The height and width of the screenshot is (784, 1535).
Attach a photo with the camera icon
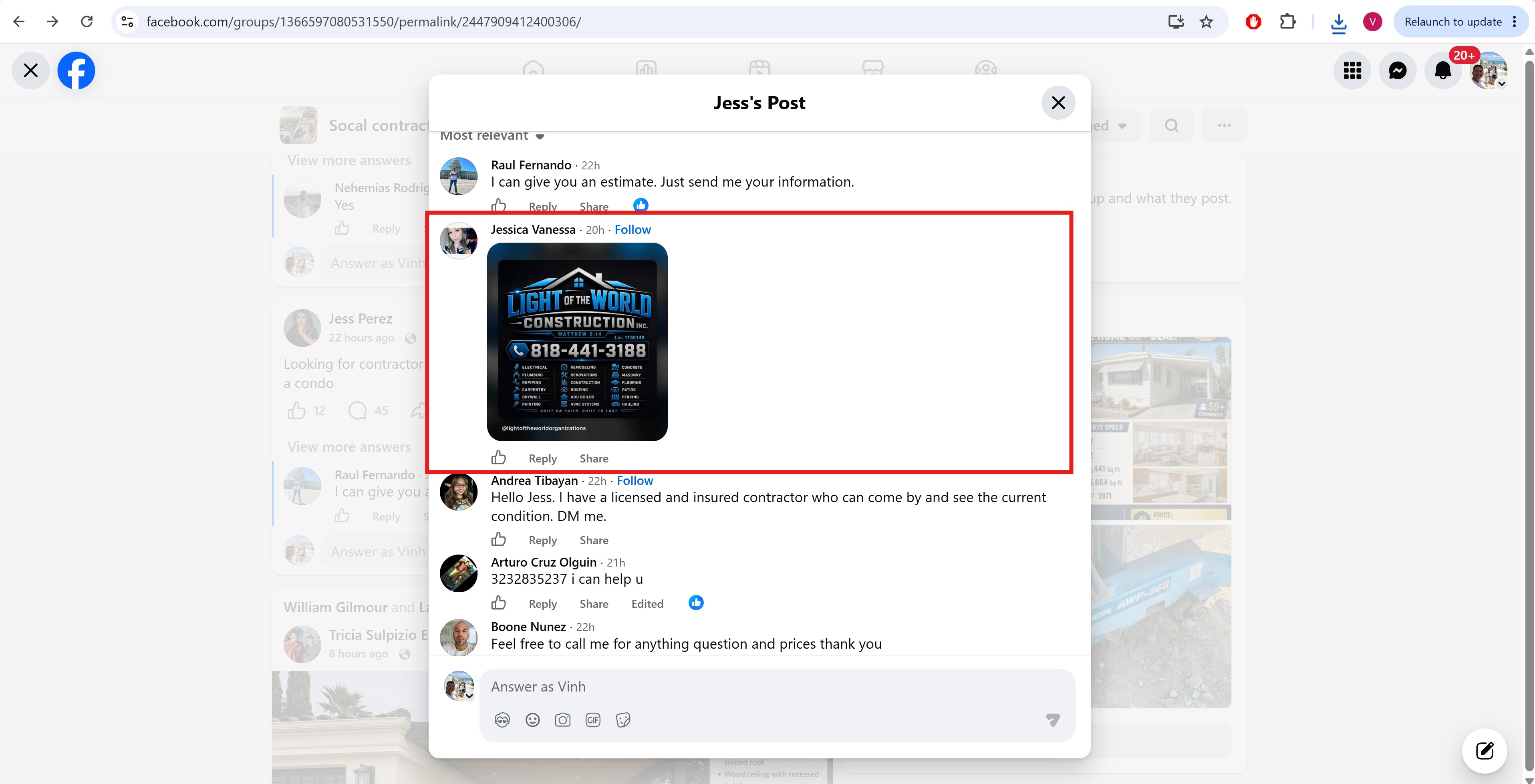click(562, 720)
